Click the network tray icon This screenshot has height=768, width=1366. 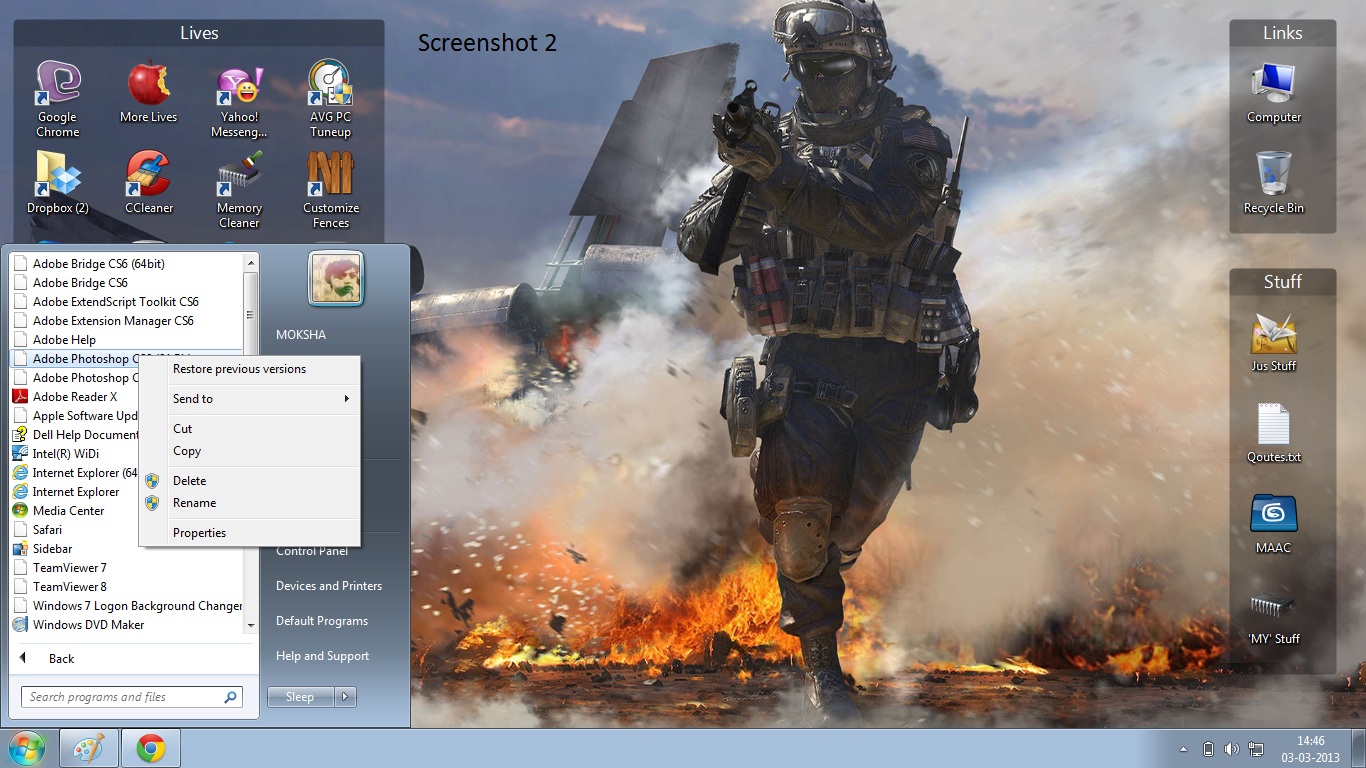(x=1257, y=749)
